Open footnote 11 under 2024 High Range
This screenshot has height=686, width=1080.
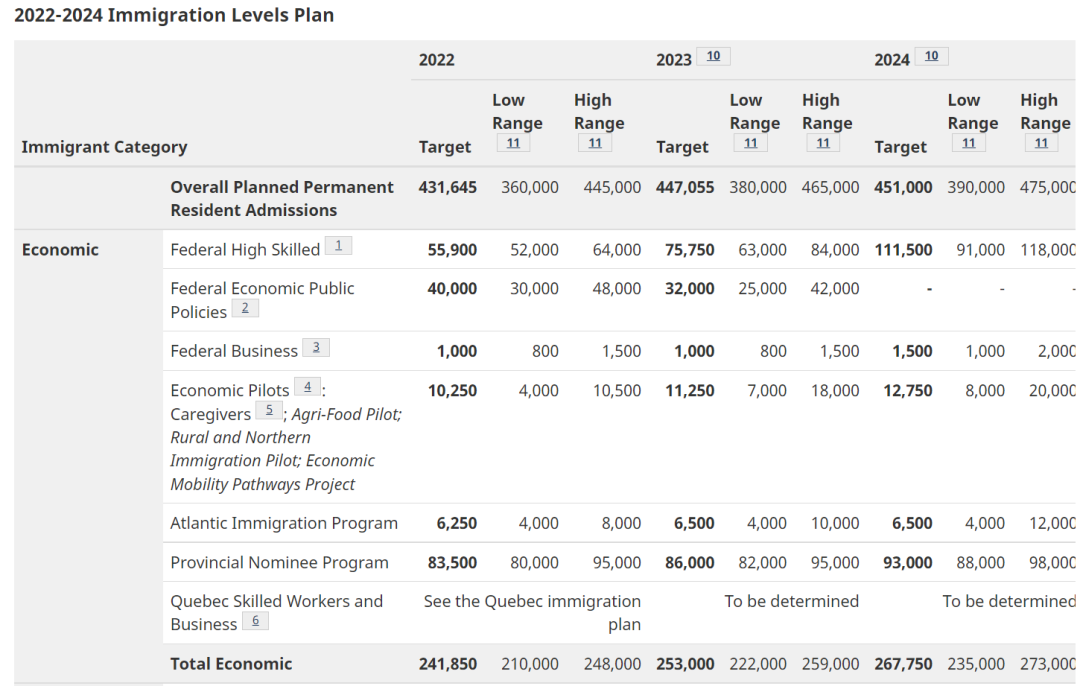point(1040,143)
